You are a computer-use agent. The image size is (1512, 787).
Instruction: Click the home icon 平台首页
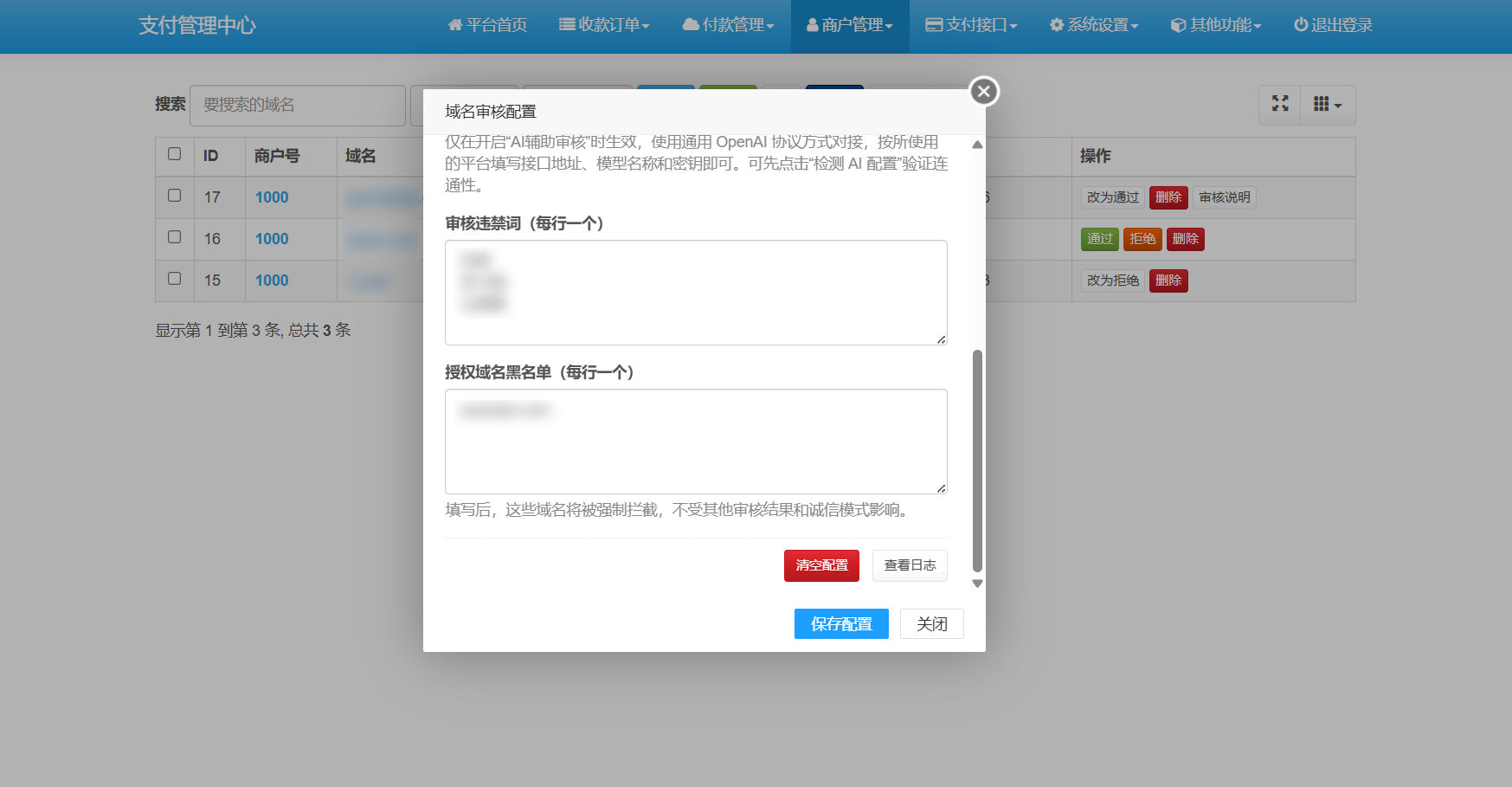click(487, 25)
